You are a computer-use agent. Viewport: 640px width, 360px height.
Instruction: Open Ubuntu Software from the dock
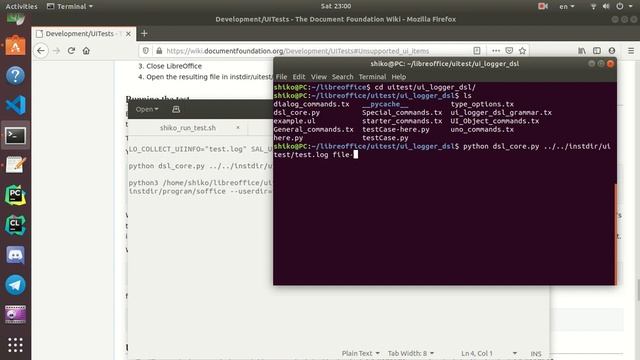click(15, 46)
